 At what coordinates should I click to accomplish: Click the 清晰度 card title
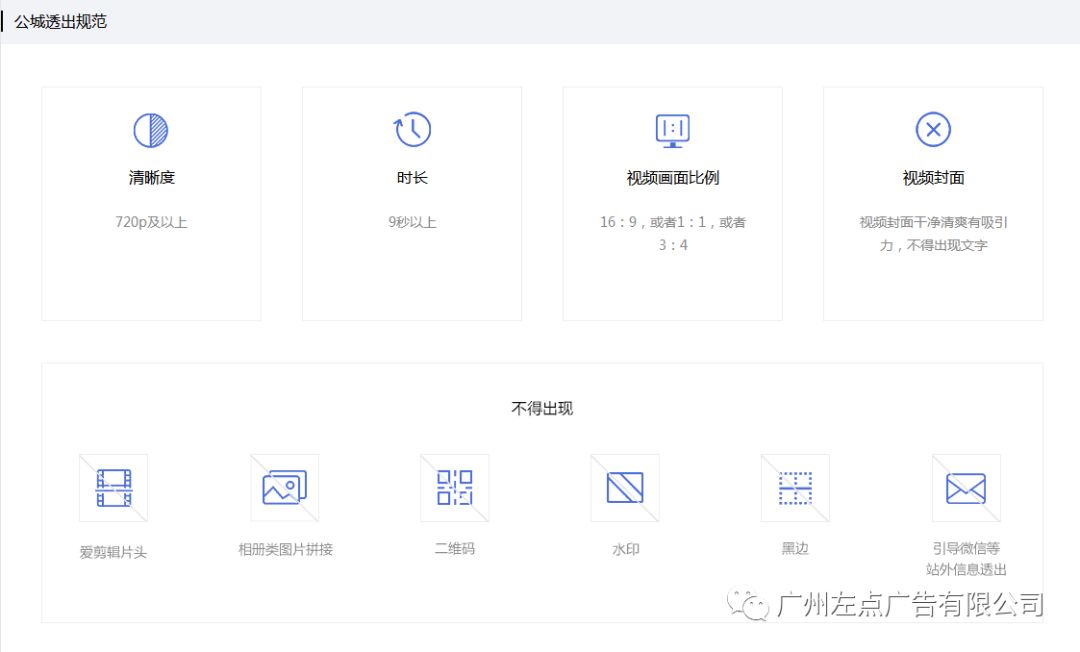[x=152, y=178]
